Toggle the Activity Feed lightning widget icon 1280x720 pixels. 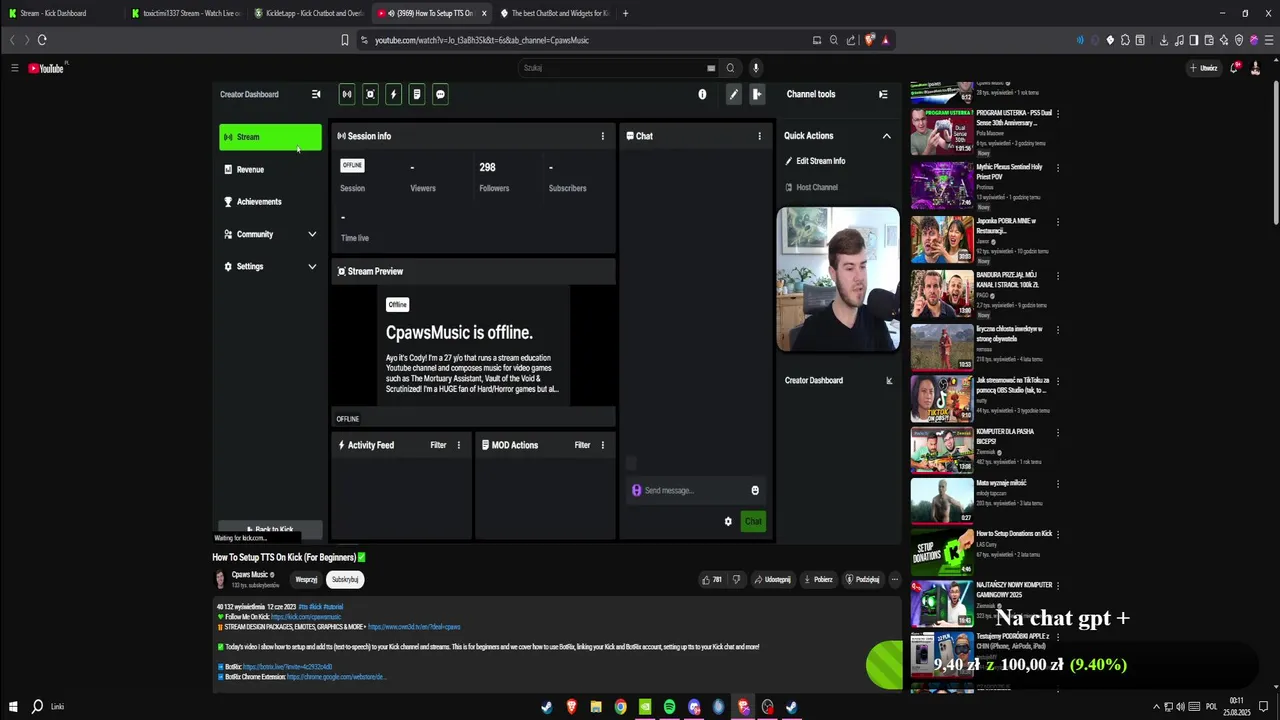[393, 94]
